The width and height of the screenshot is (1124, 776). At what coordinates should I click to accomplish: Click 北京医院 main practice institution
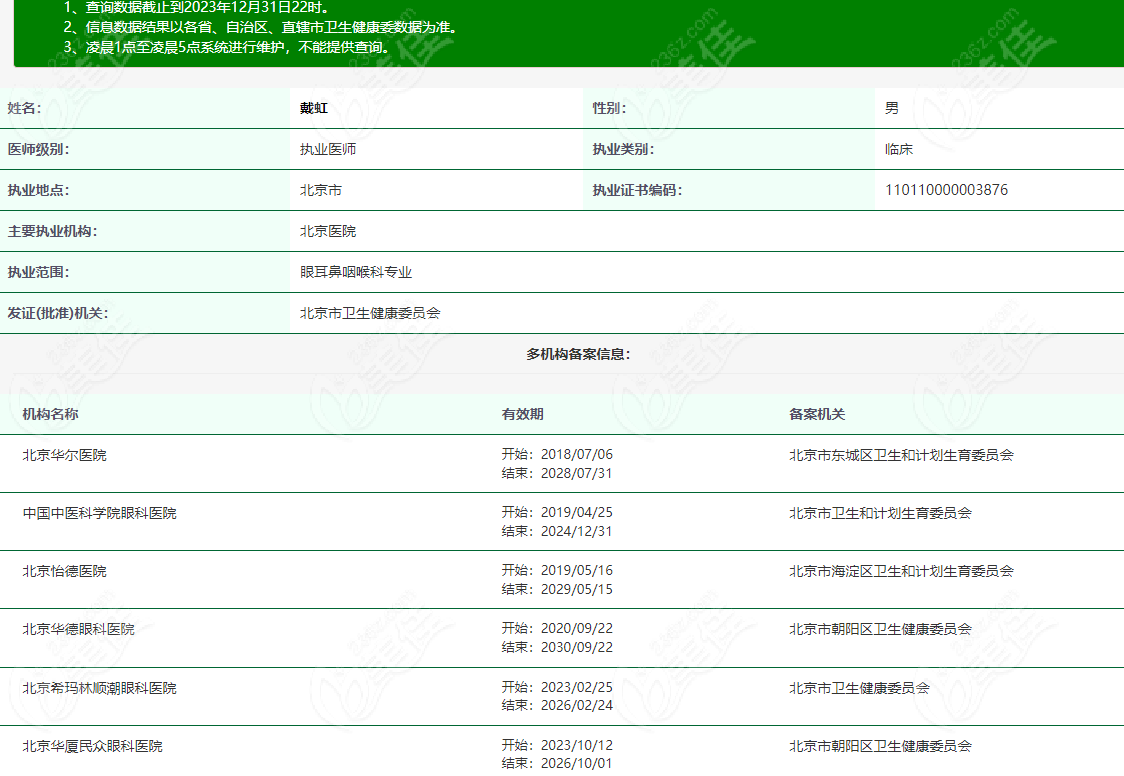point(328,231)
